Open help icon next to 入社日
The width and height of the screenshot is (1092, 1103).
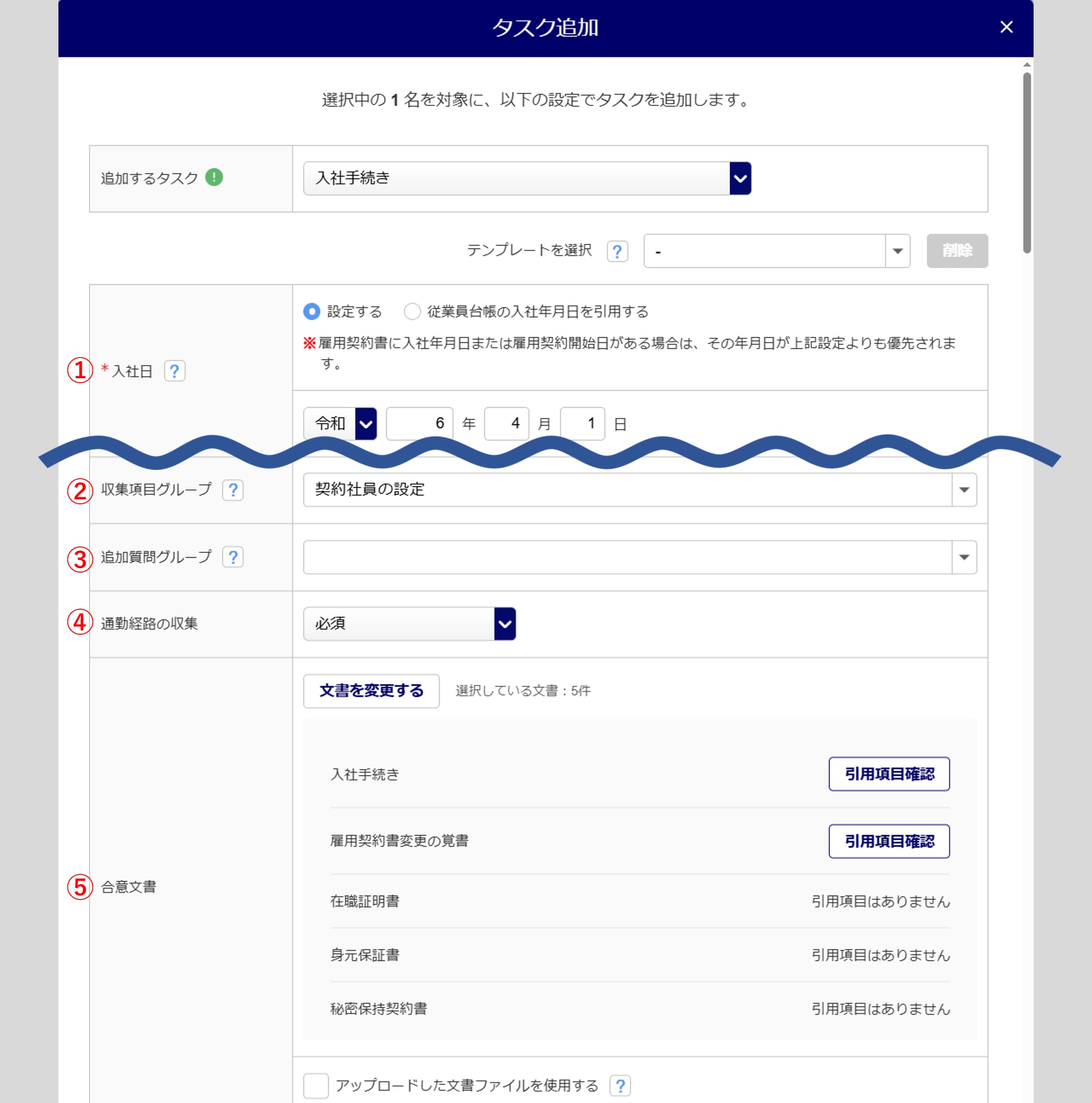pos(174,371)
